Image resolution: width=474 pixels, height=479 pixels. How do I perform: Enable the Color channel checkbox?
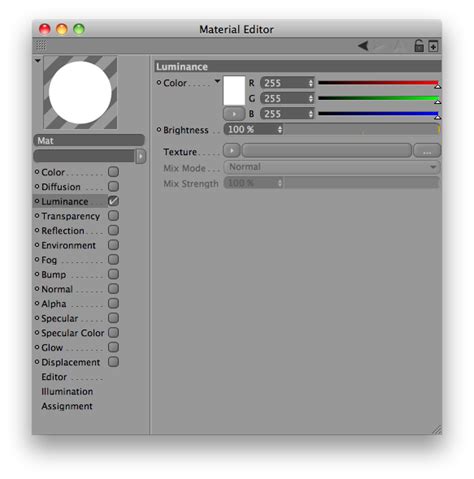(x=113, y=172)
